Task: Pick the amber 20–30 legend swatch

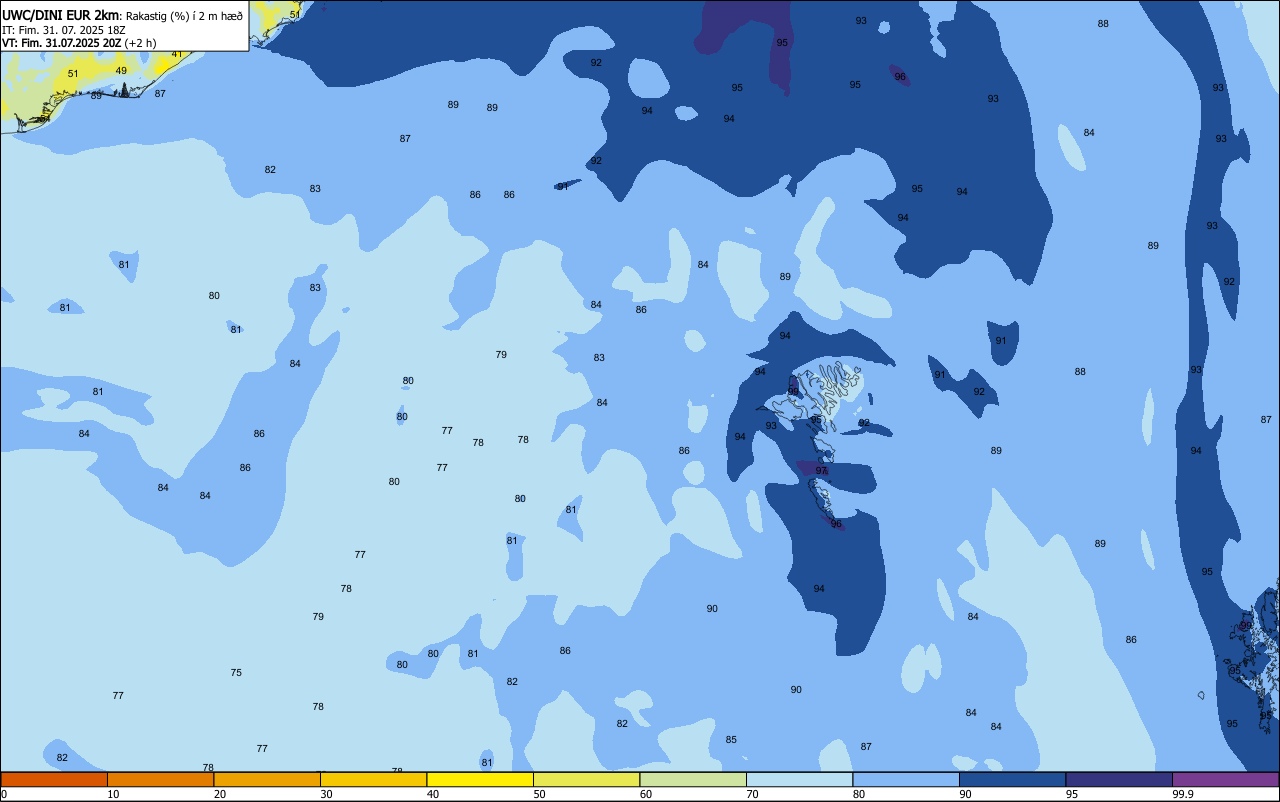Action: [267, 779]
